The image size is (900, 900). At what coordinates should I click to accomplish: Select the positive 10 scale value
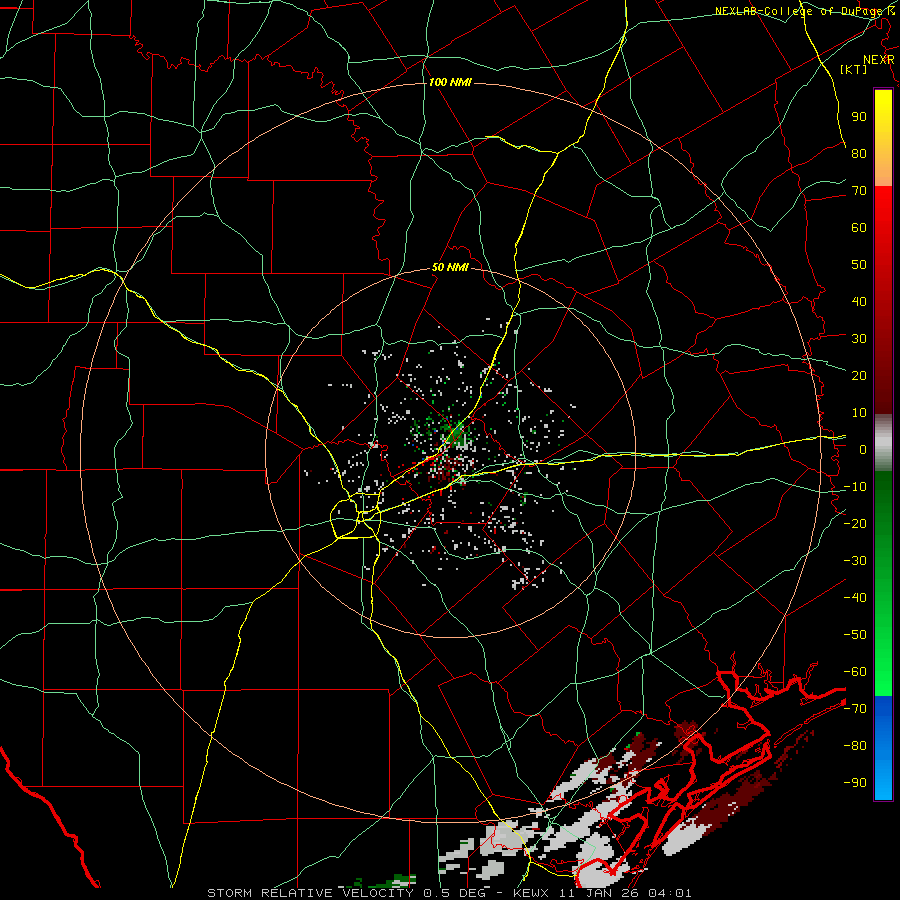pyautogui.click(x=859, y=413)
